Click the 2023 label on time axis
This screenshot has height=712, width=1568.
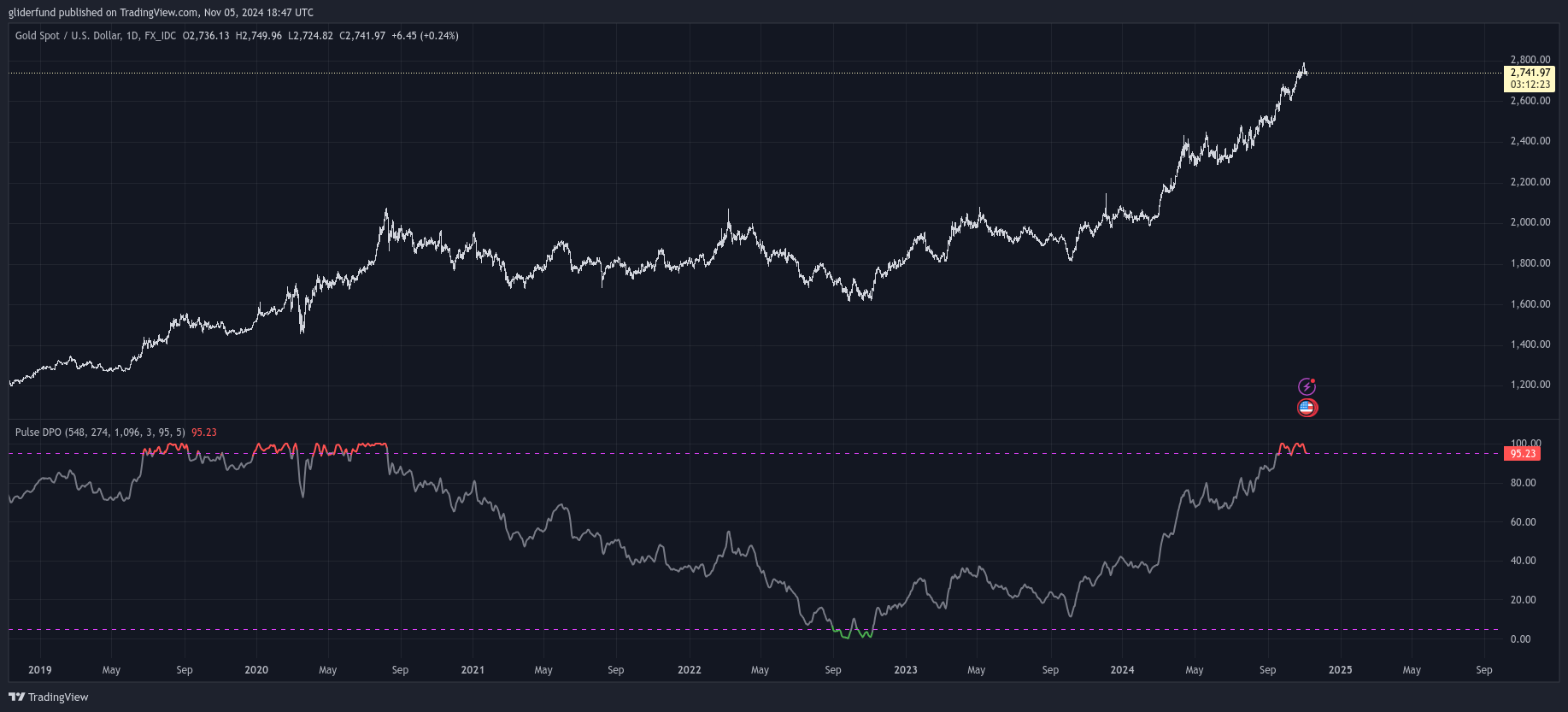(x=906, y=670)
